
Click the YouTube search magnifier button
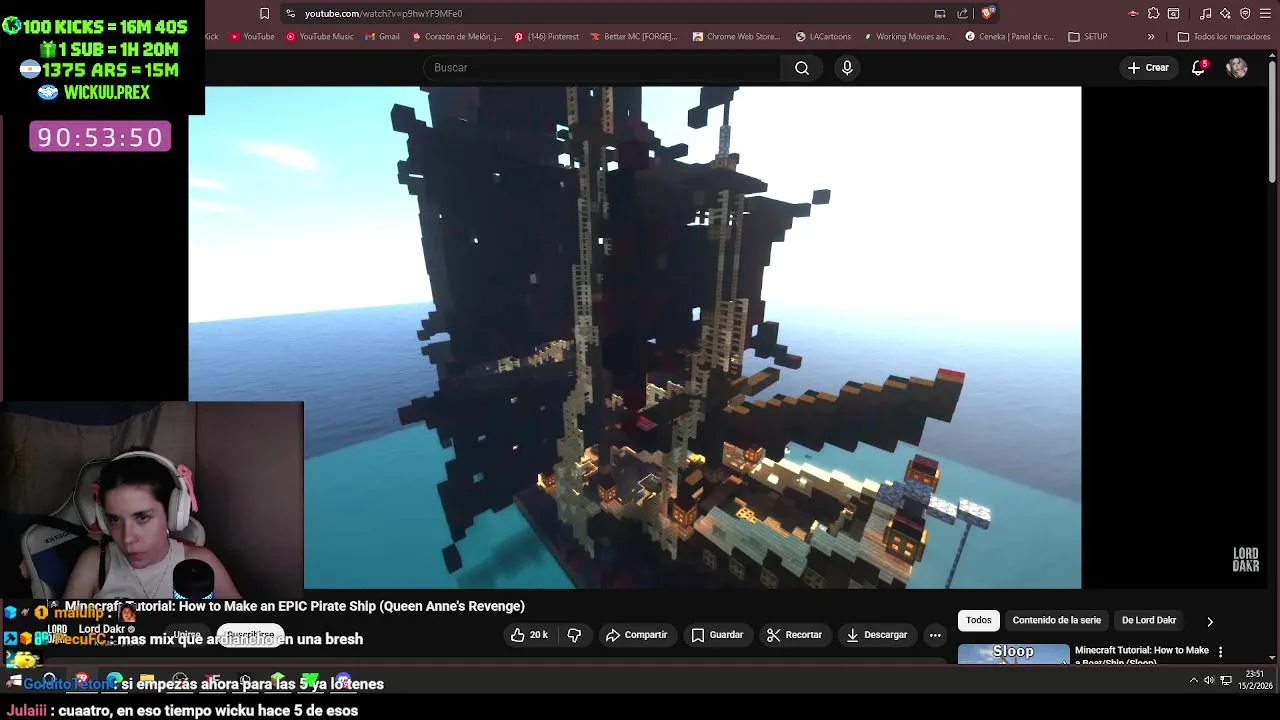[x=802, y=68]
